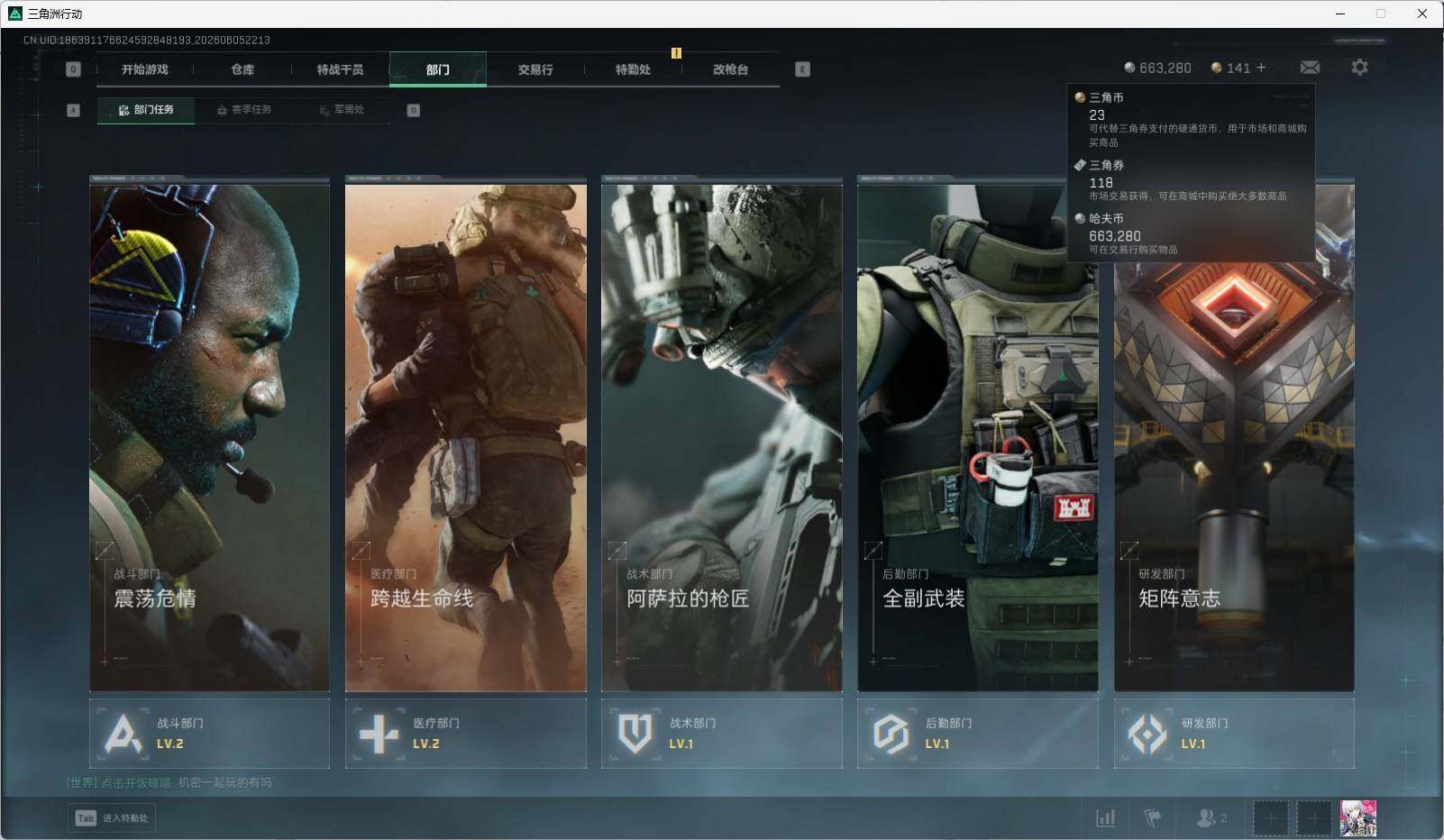Click the 后勤部门 hexagon emblem icon
The image size is (1444, 840).
[891, 734]
